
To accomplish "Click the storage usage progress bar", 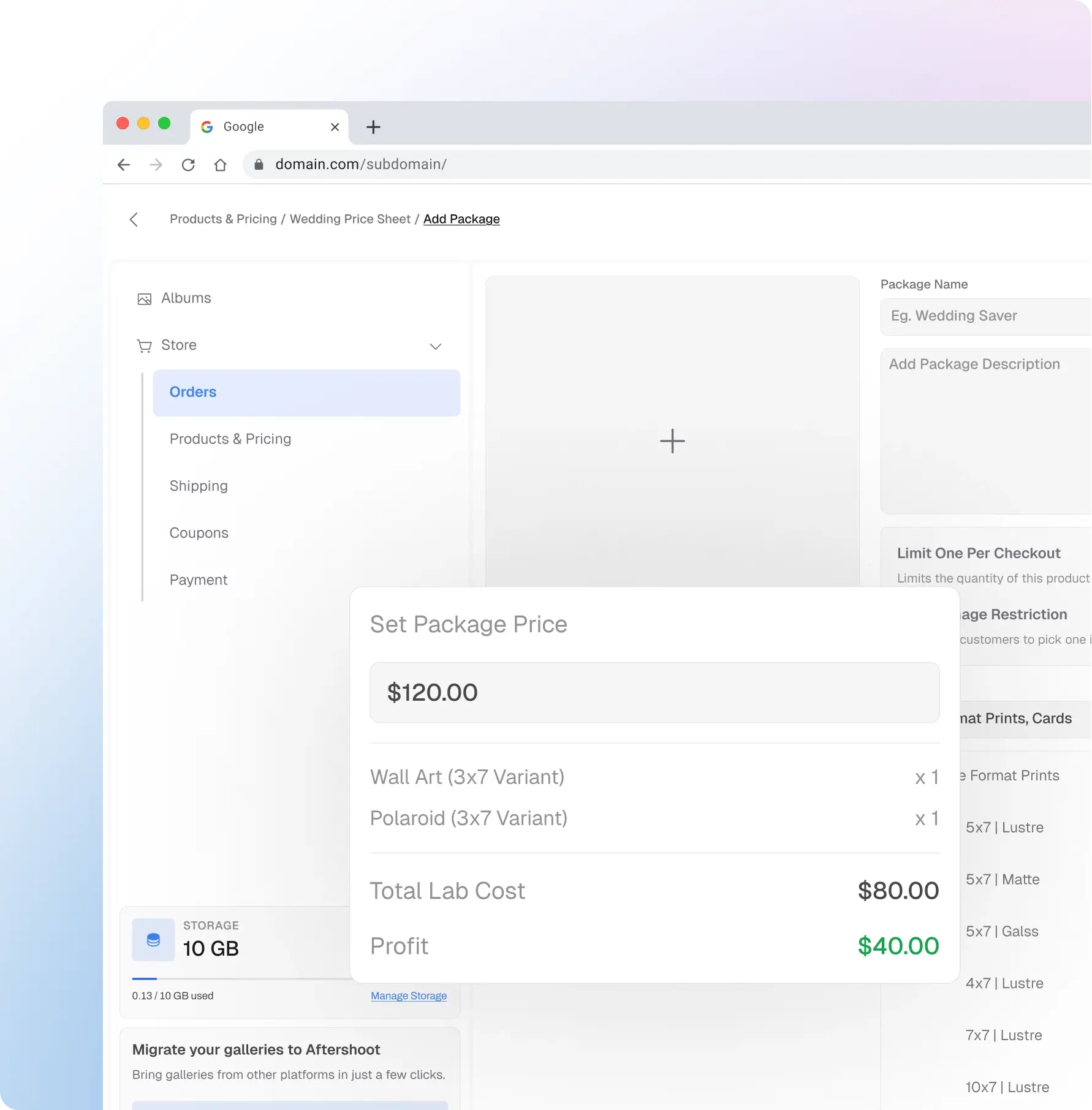I will 243,979.
